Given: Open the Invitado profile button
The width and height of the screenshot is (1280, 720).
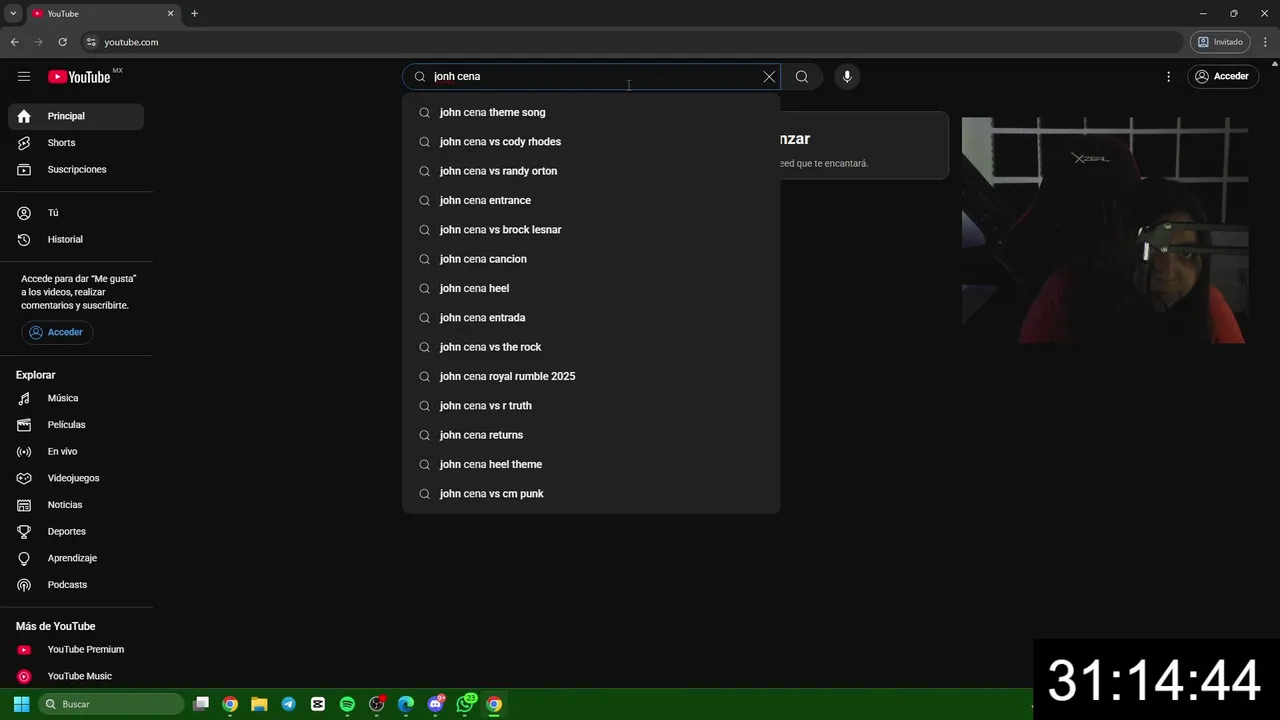Looking at the screenshot, I should [1220, 42].
